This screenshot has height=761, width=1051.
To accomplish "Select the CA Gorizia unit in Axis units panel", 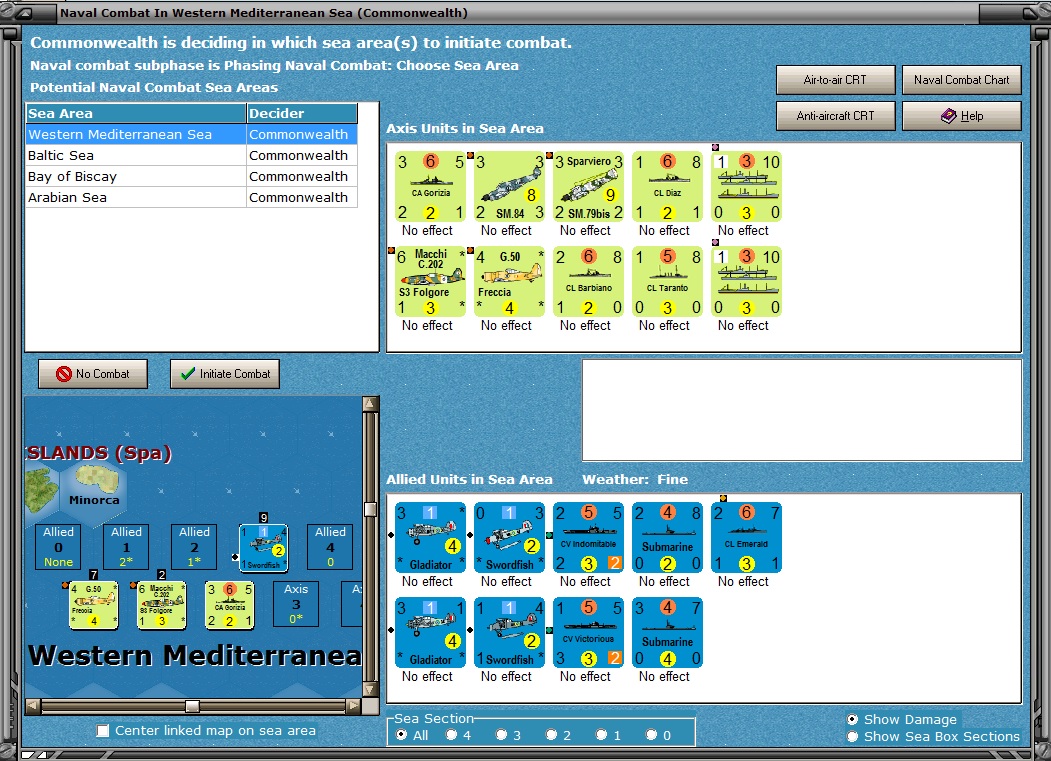I will tap(430, 186).
